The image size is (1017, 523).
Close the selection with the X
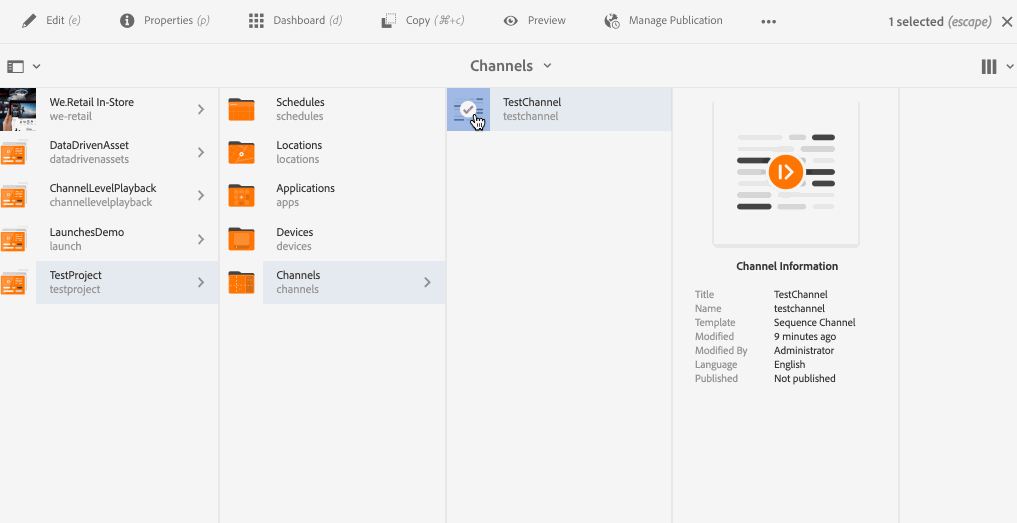(x=1006, y=21)
